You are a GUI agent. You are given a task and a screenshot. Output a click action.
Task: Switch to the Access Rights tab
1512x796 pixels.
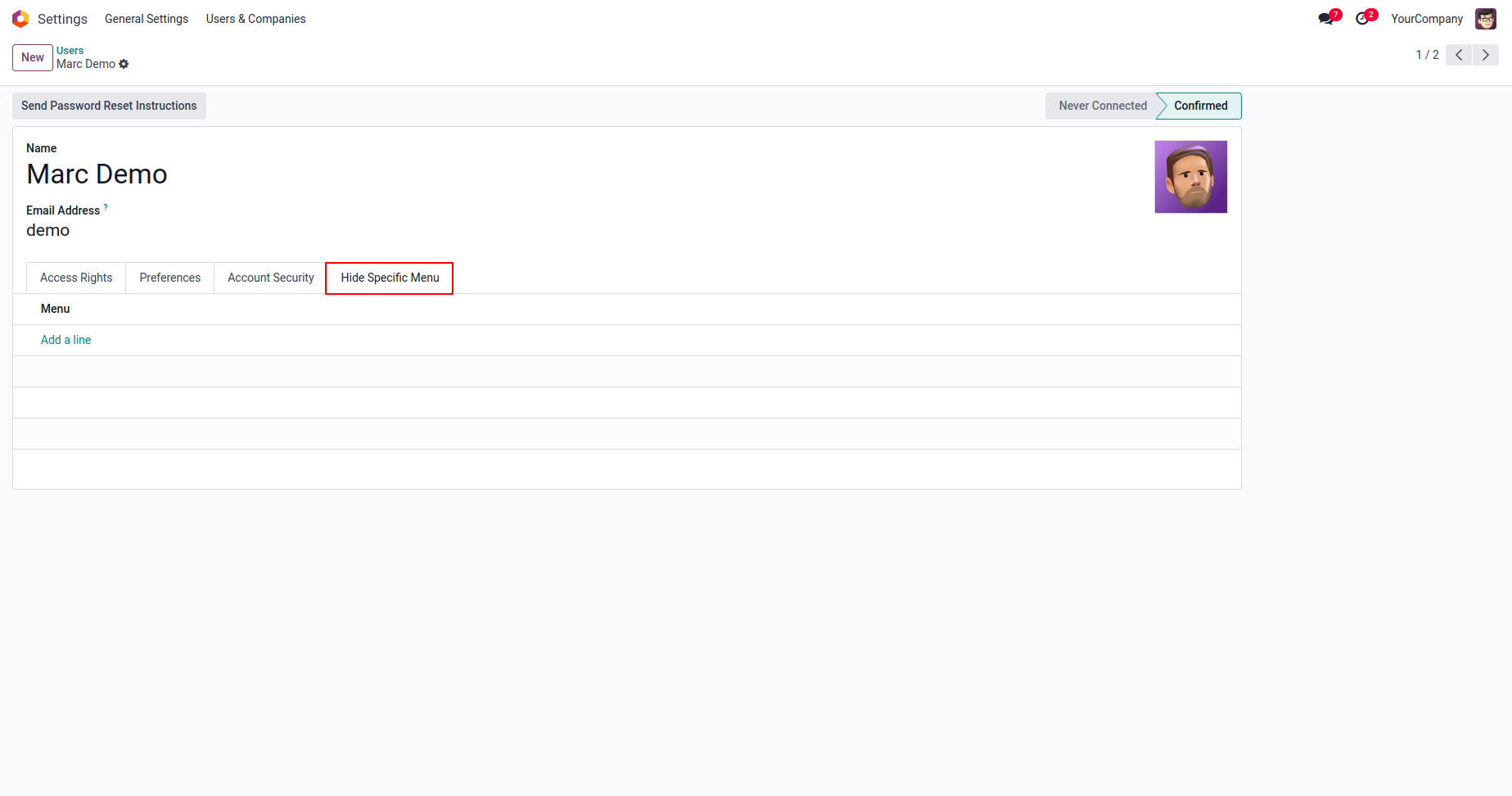click(x=76, y=278)
